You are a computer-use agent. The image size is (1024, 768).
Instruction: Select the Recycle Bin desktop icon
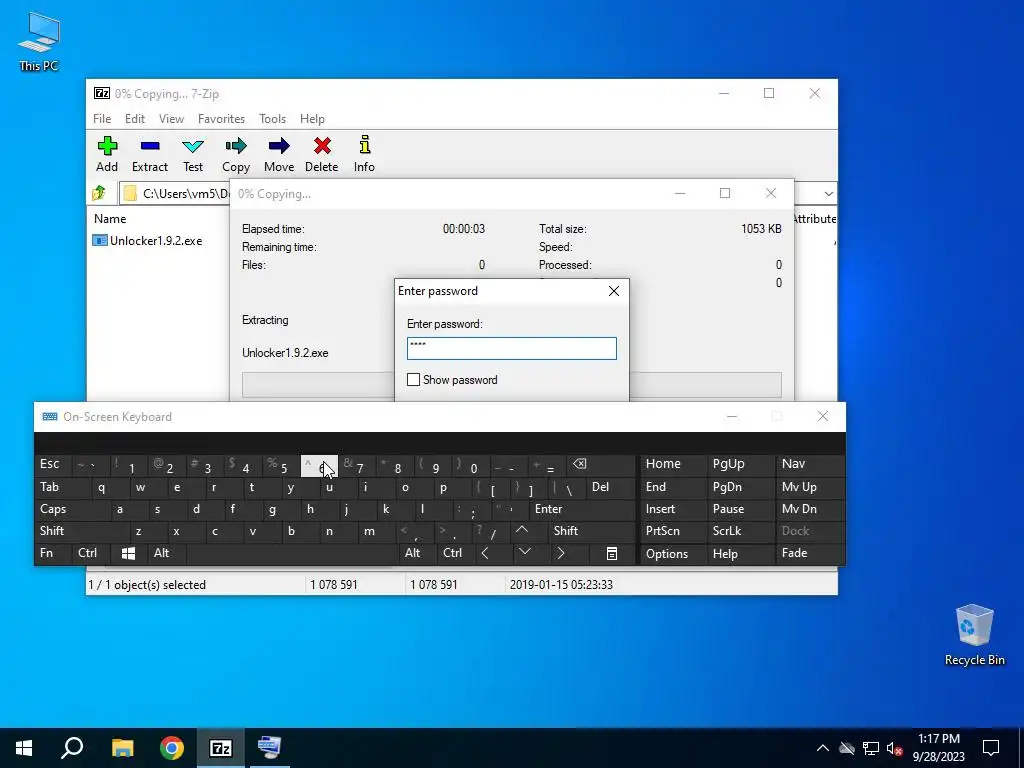[974, 635]
